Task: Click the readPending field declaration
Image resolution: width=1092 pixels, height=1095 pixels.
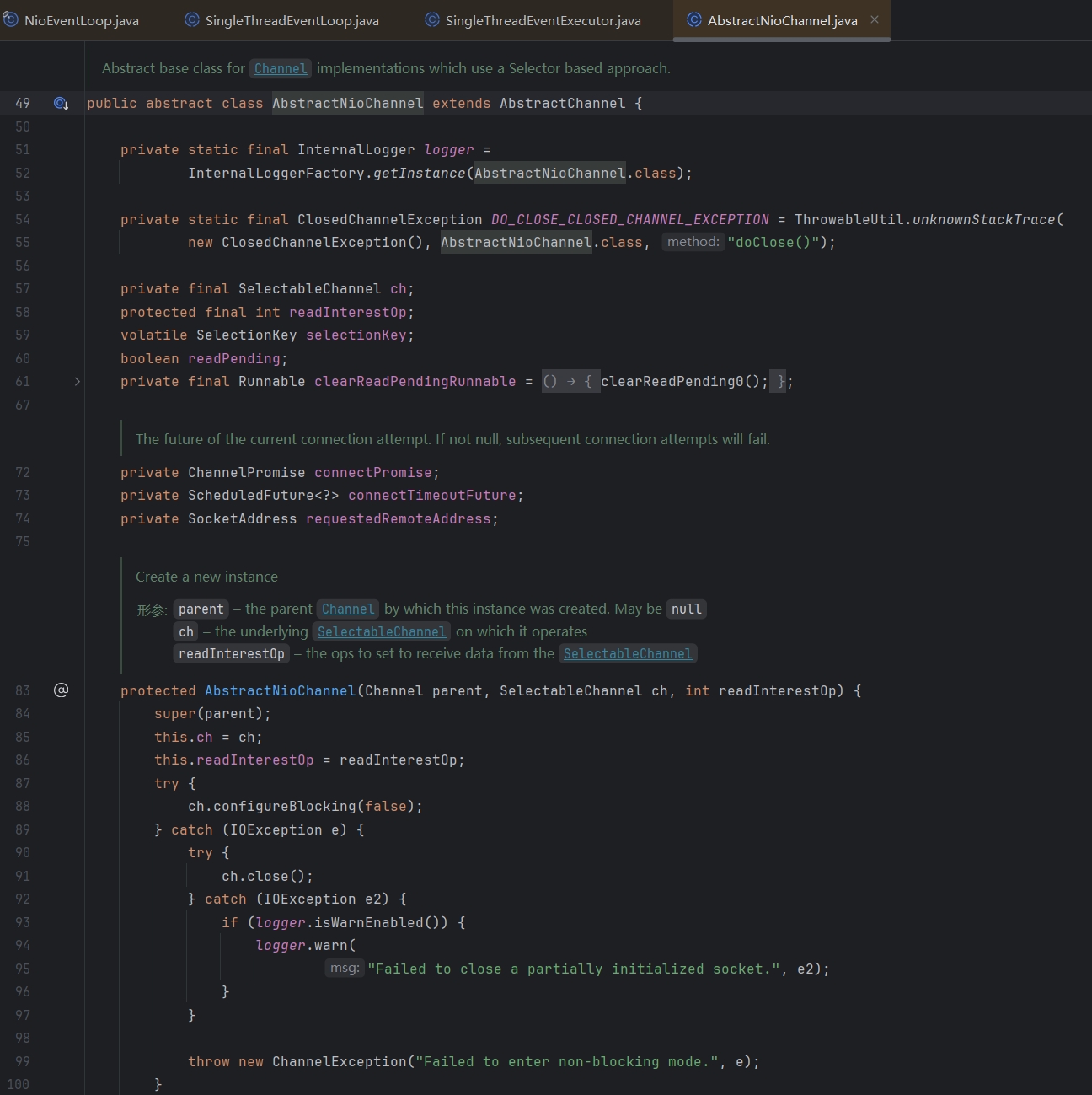Action: [234, 358]
